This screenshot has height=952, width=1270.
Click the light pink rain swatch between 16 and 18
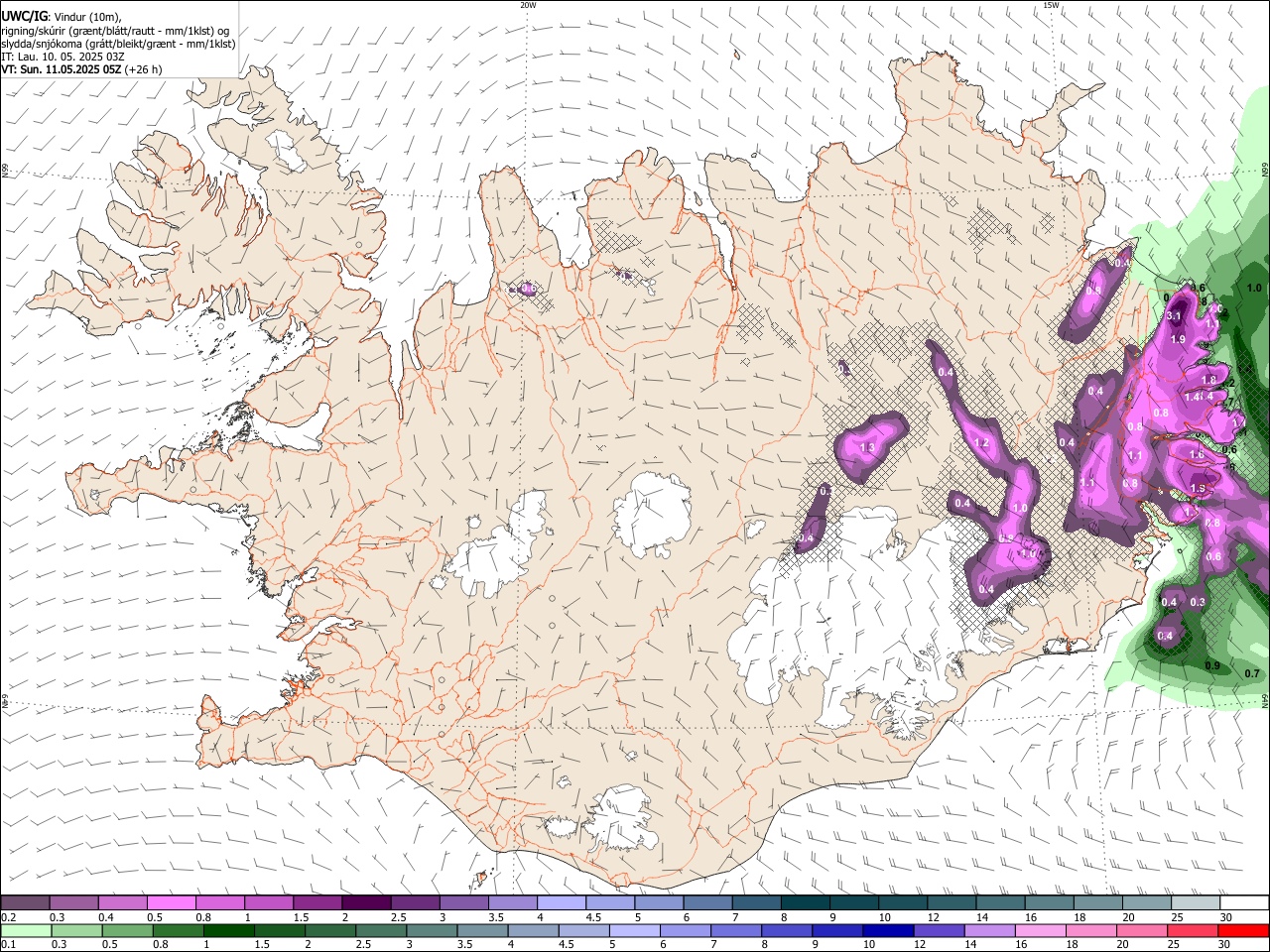point(1040,930)
